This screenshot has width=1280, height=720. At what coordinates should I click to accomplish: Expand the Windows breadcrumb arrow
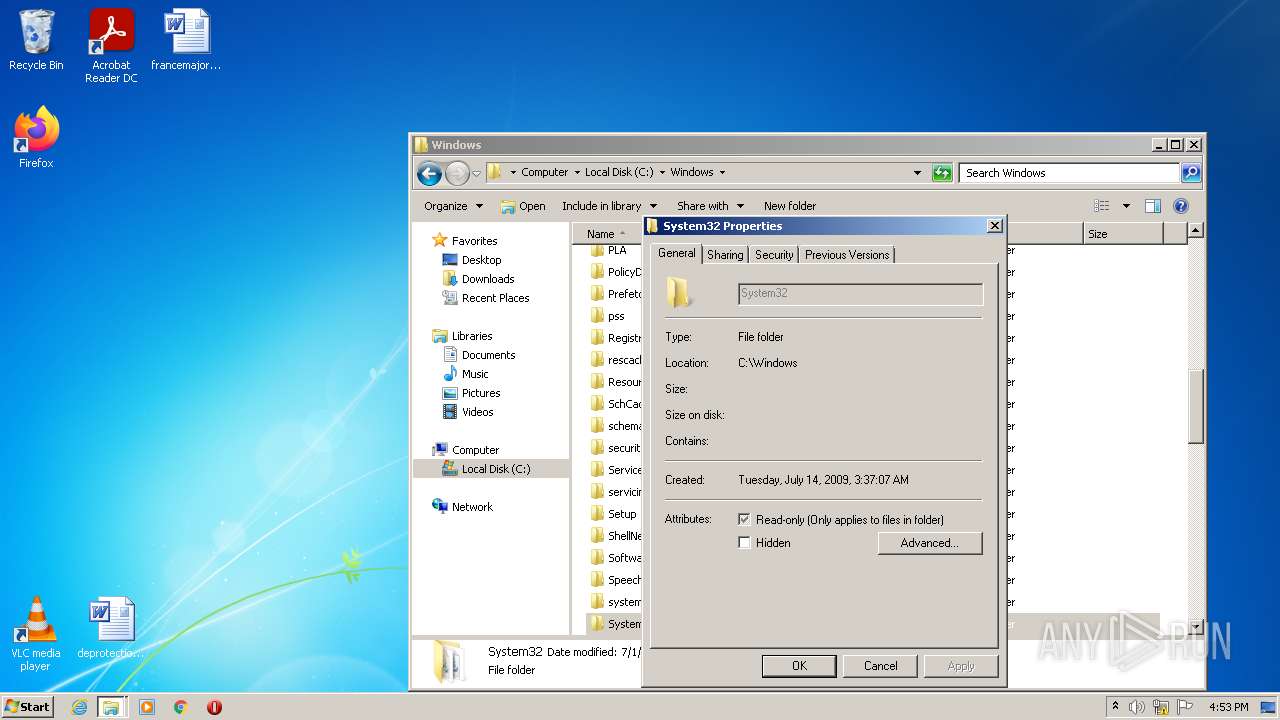(722, 172)
